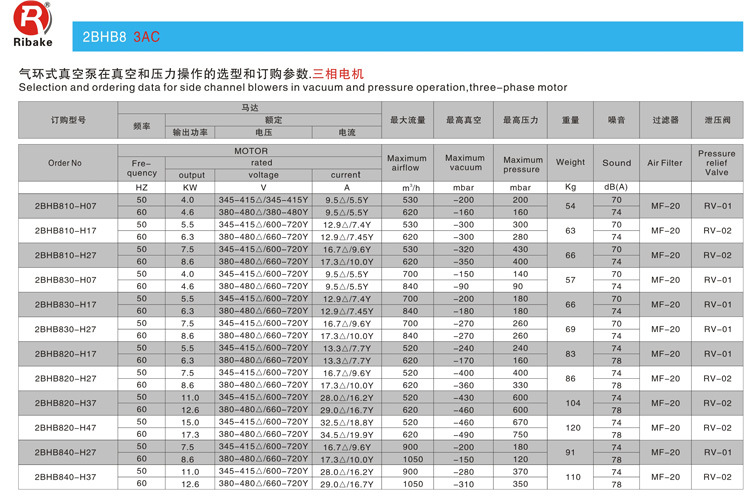This screenshot has height=500, width=750.
Task: Click model 2BHB820-H47 row label
Action: coord(65,427)
